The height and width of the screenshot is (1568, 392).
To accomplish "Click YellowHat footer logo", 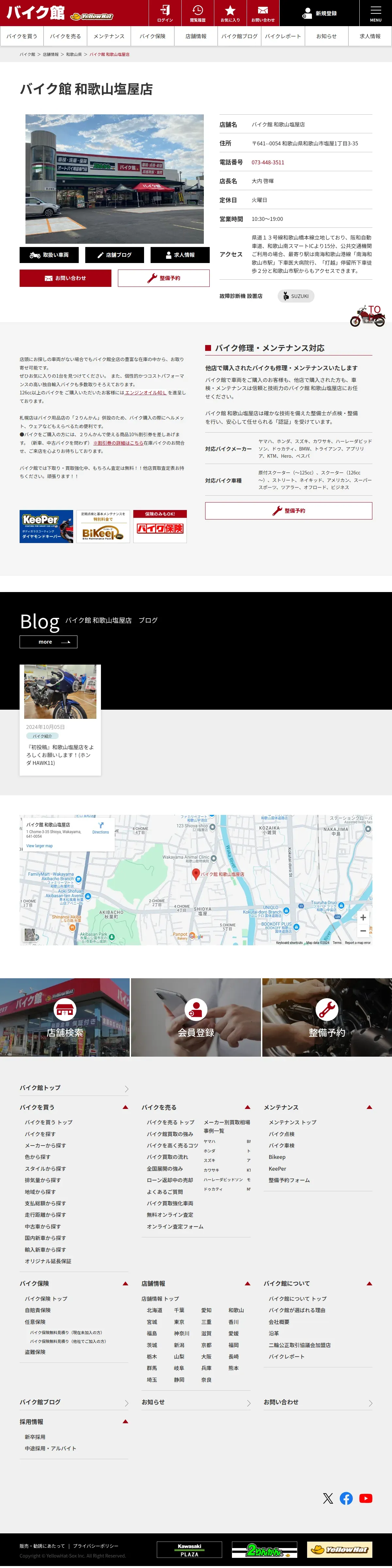I will (340, 1549).
